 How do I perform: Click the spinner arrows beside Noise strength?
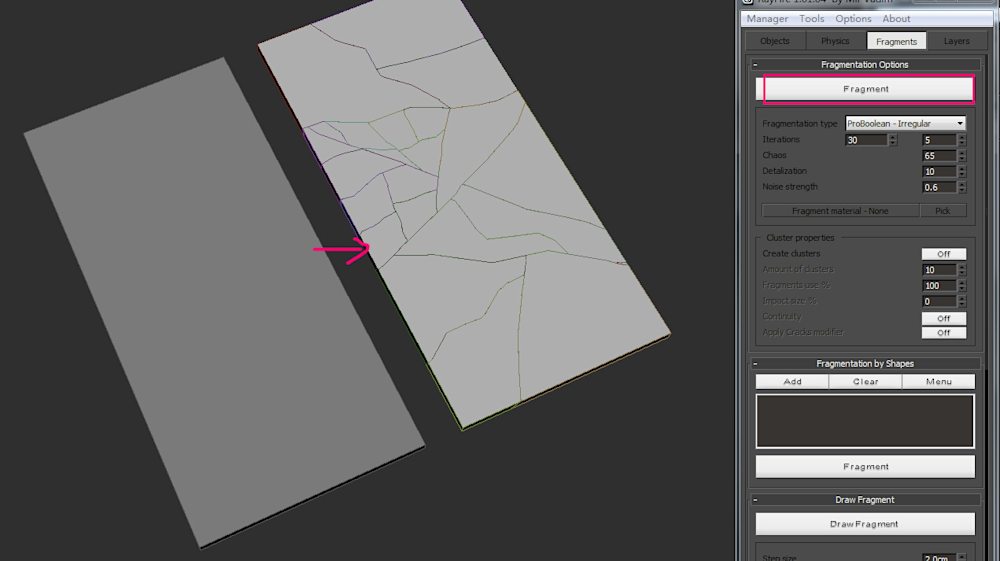(x=962, y=187)
